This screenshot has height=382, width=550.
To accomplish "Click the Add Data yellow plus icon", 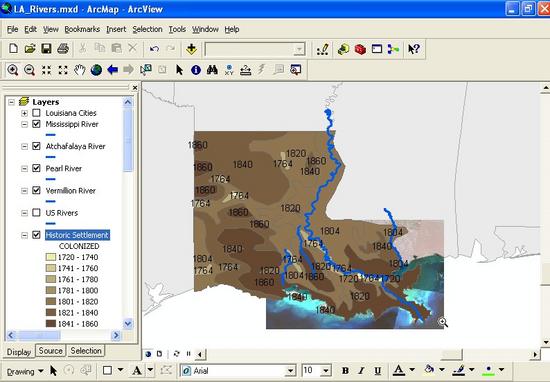I will (x=191, y=49).
